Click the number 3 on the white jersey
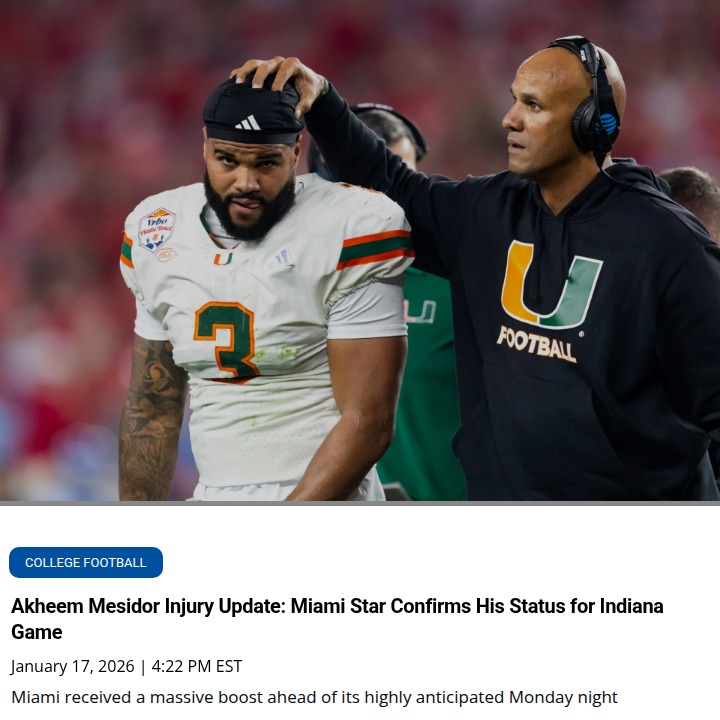This screenshot has width=720, height=720. pyautogui.click(x=225, y=339)
